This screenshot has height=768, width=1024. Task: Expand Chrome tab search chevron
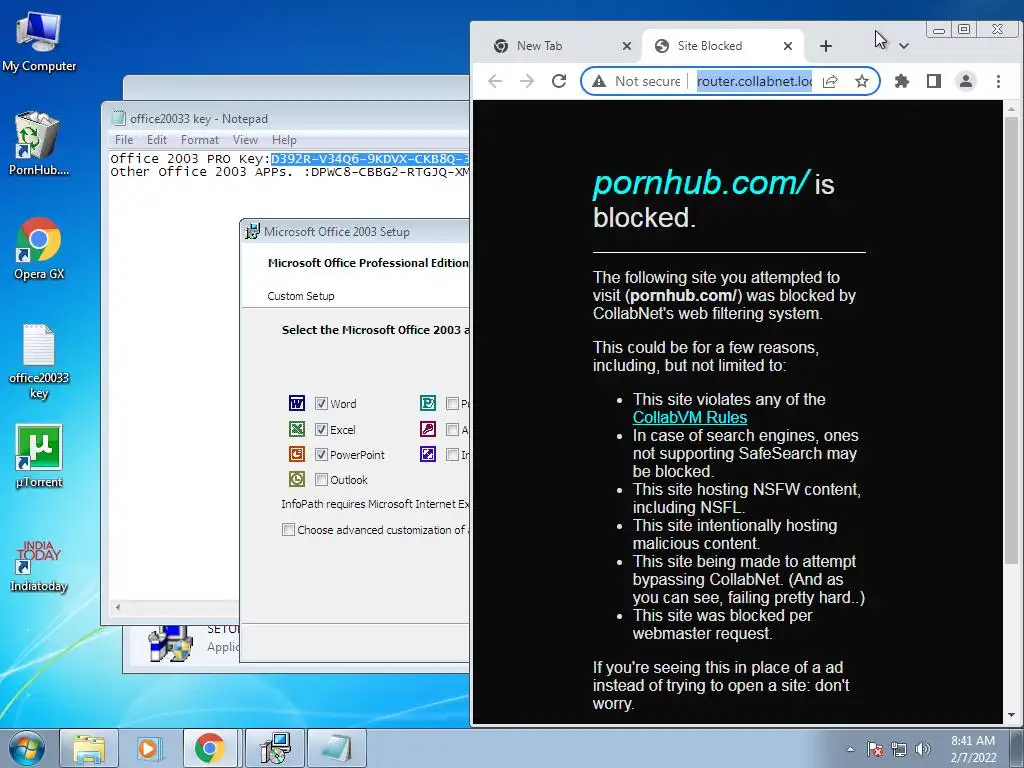(904, 46)
